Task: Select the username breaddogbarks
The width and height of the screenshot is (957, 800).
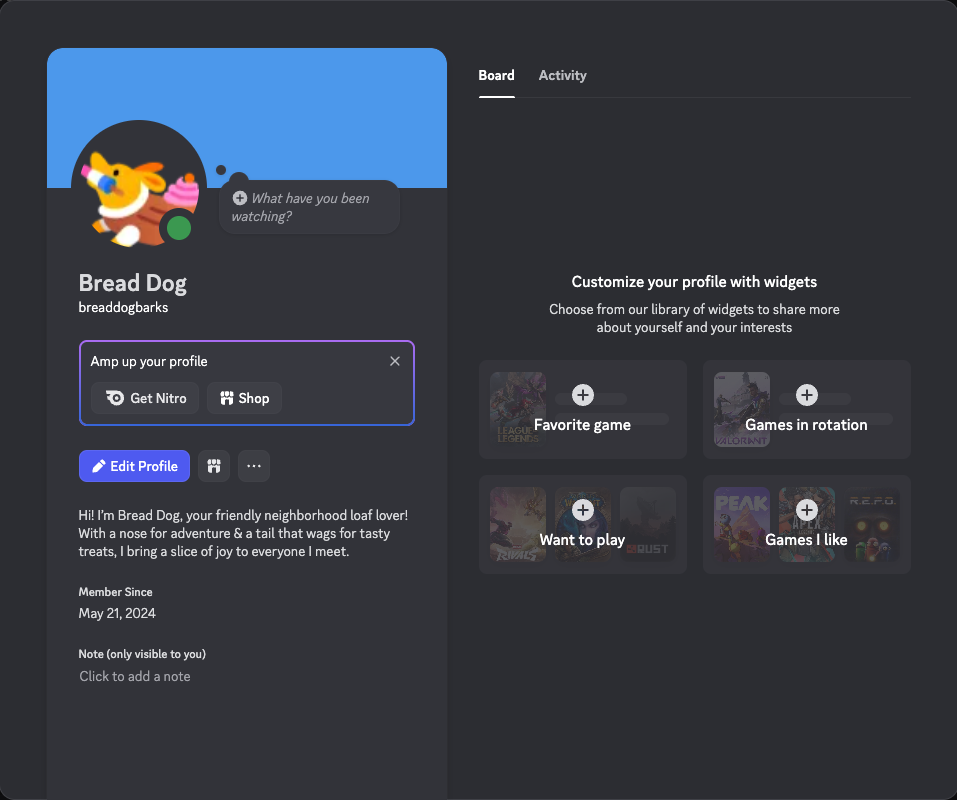Action: 123,307
